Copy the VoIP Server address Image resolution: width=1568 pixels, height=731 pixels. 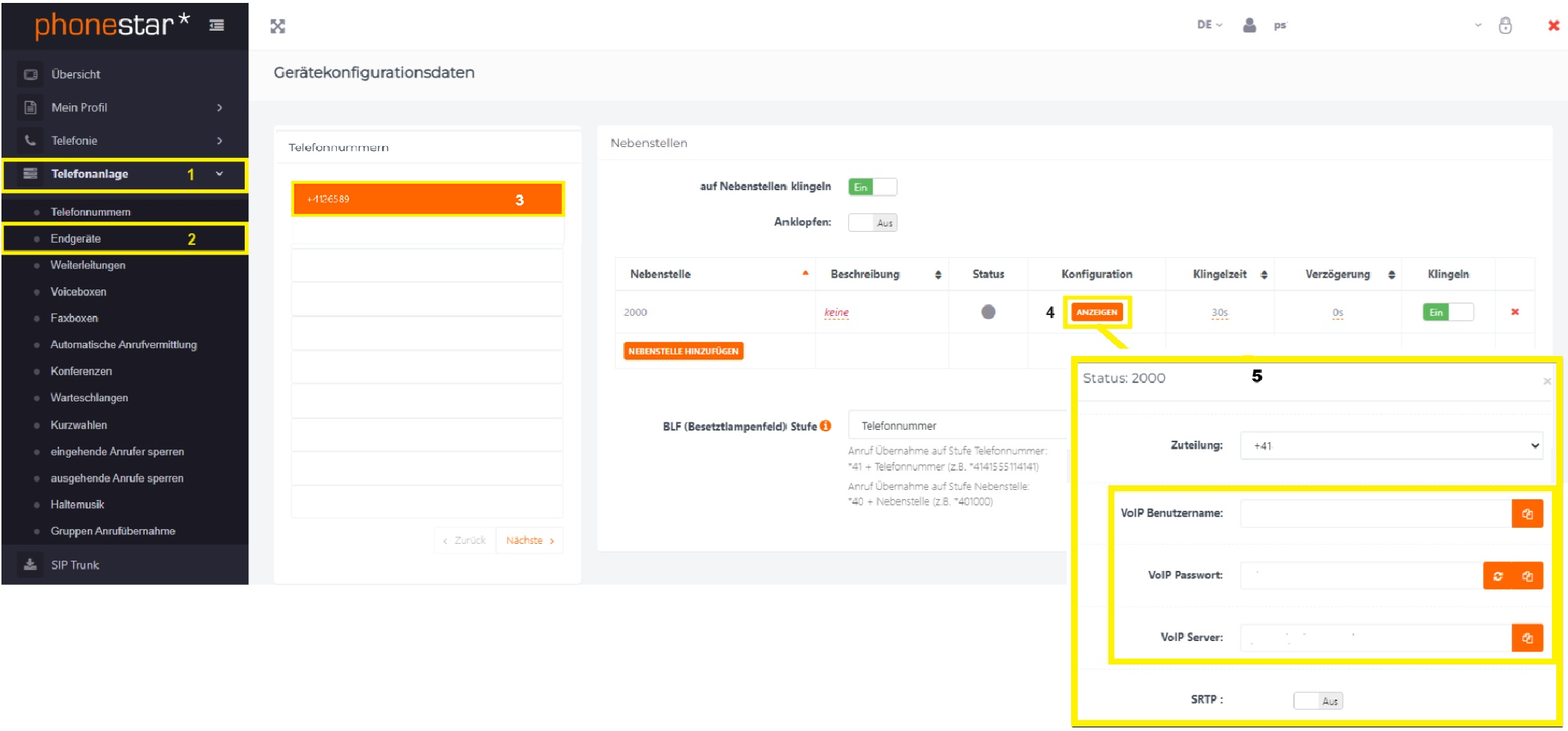tap(1526, 638)
